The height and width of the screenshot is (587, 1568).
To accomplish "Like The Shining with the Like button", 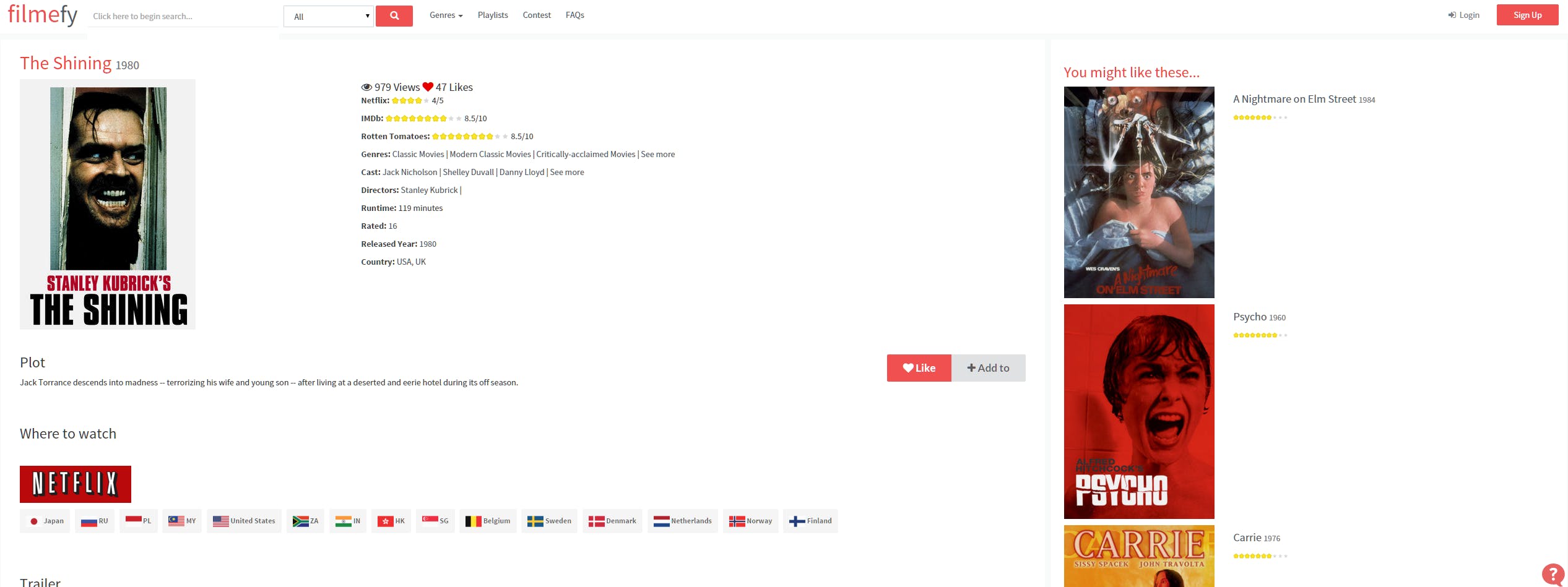I will (x=919, y=368).
